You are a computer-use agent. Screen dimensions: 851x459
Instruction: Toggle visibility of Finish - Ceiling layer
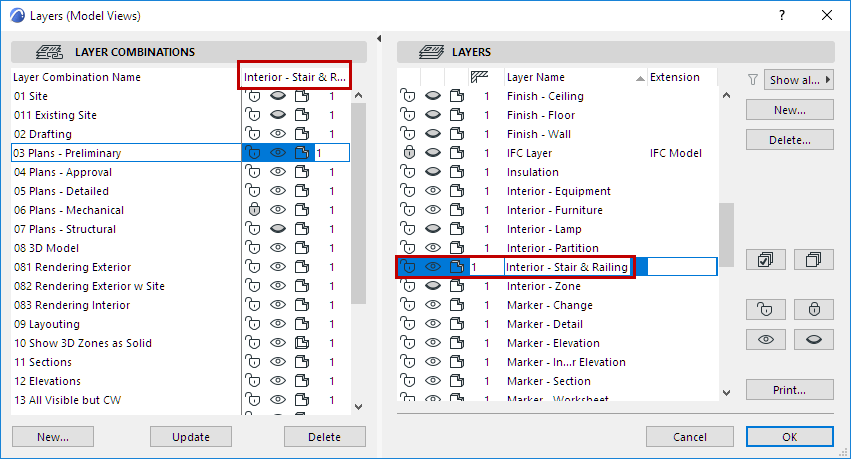[x=432, y=96]
